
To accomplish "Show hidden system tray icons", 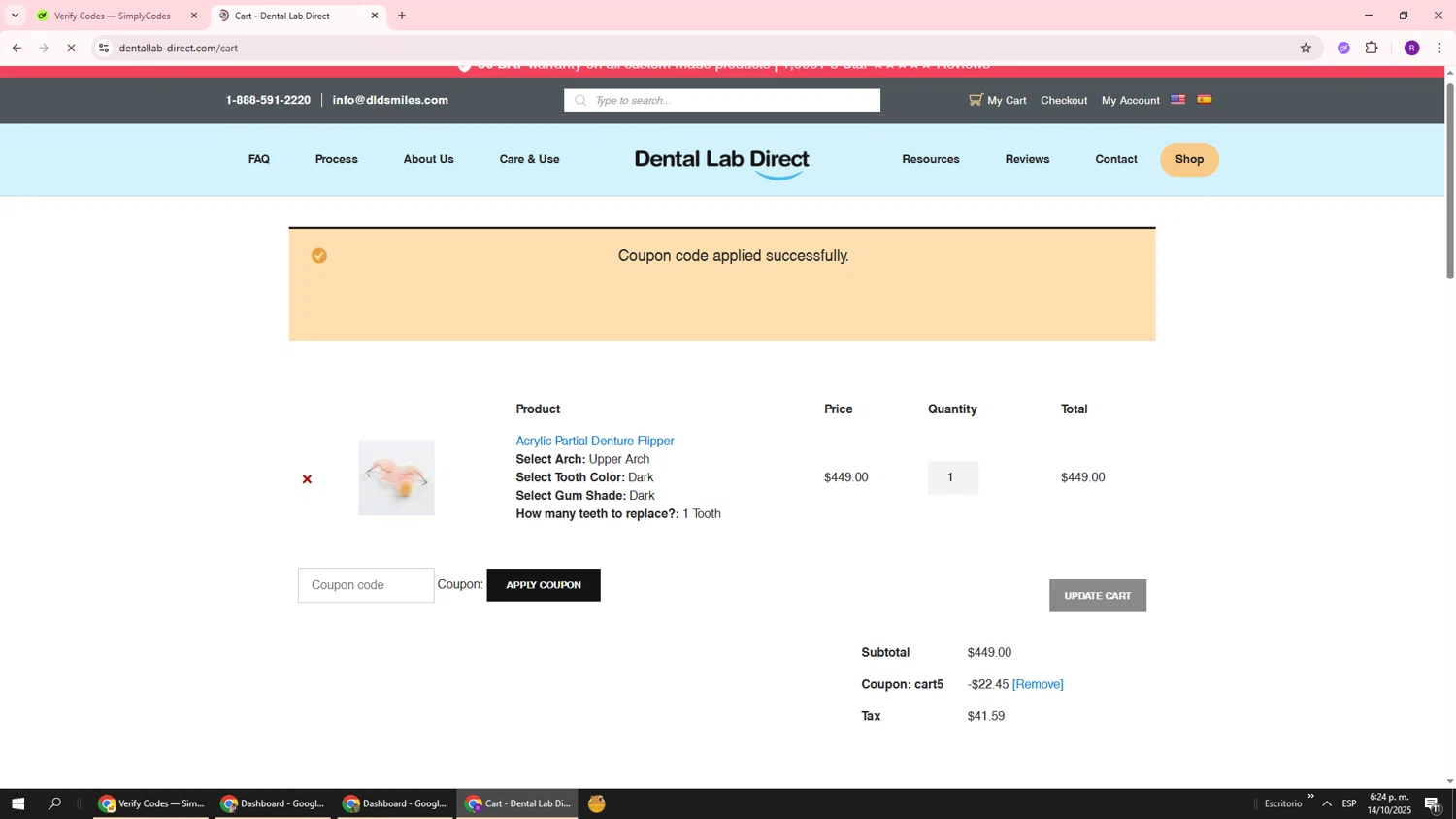I will (x=1327, y=803).
